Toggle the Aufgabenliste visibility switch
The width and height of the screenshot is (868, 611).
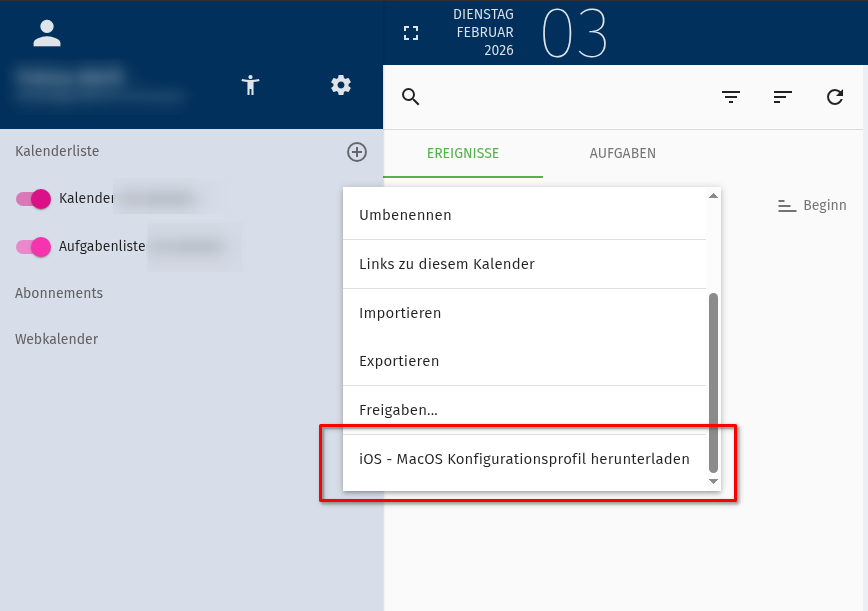tap(33, 246)
